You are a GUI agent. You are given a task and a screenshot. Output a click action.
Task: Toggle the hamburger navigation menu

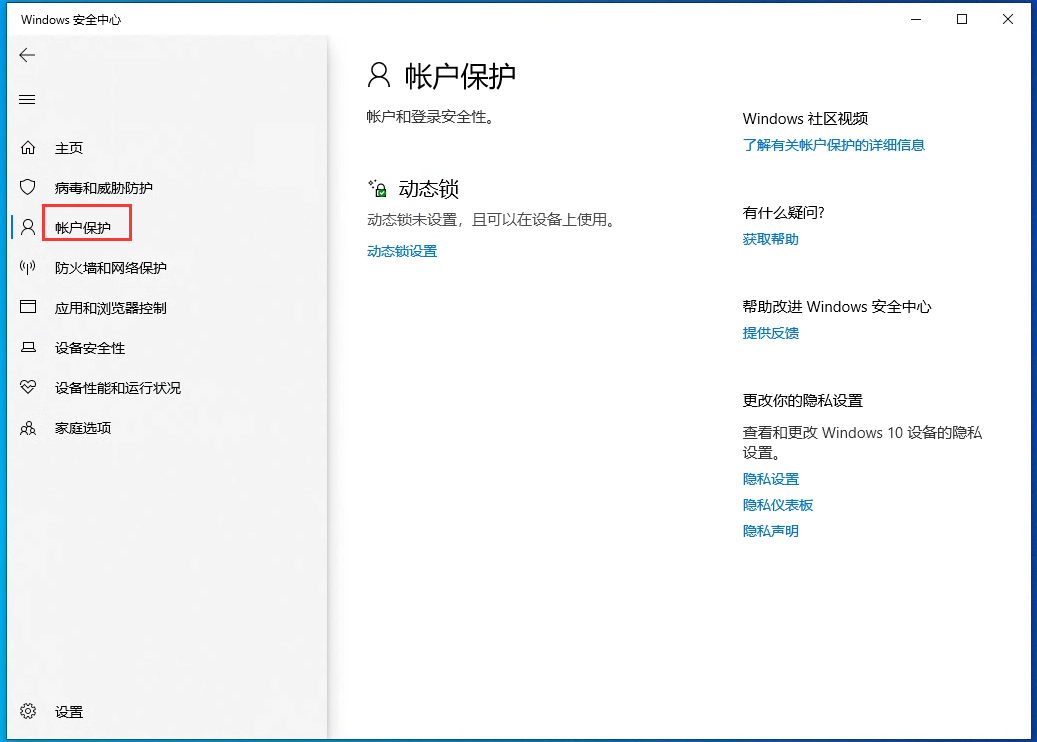click(27, 99)
